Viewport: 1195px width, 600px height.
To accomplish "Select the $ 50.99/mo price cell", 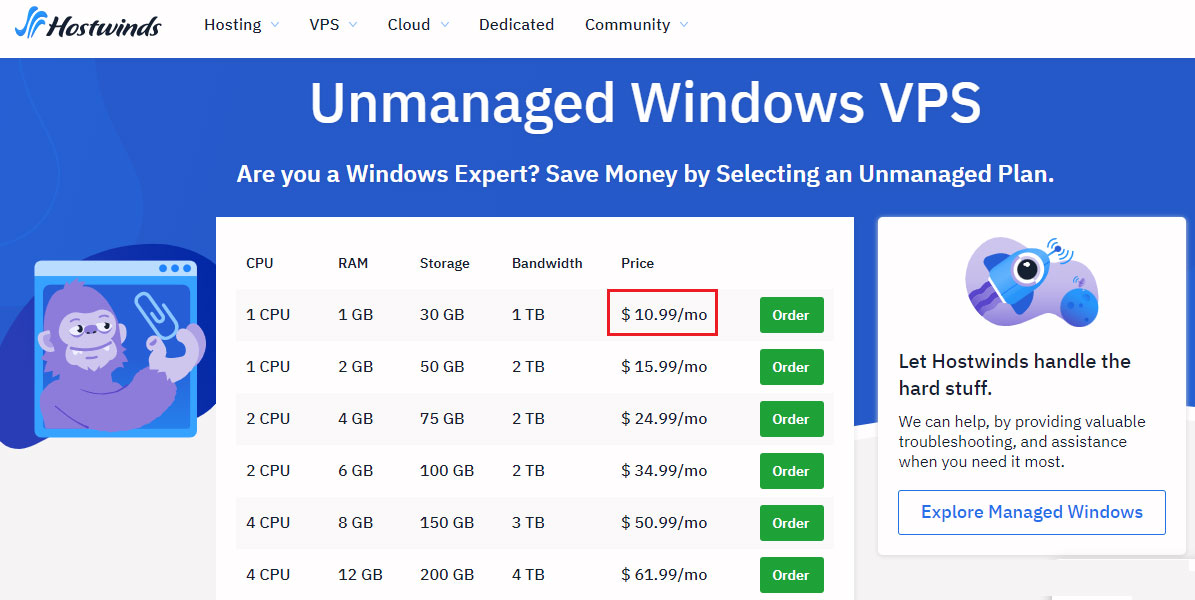I will 664,522.
